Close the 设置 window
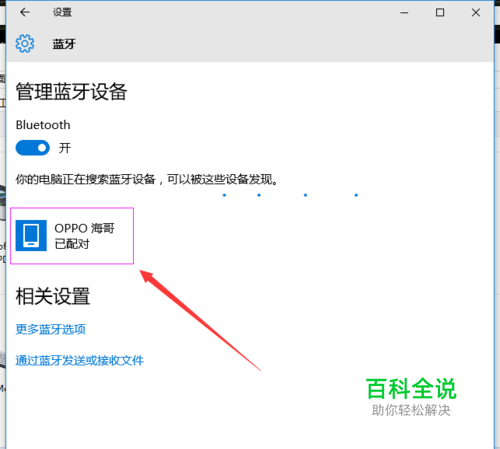Viewport: 500px width, 449px height. [476, 13]
